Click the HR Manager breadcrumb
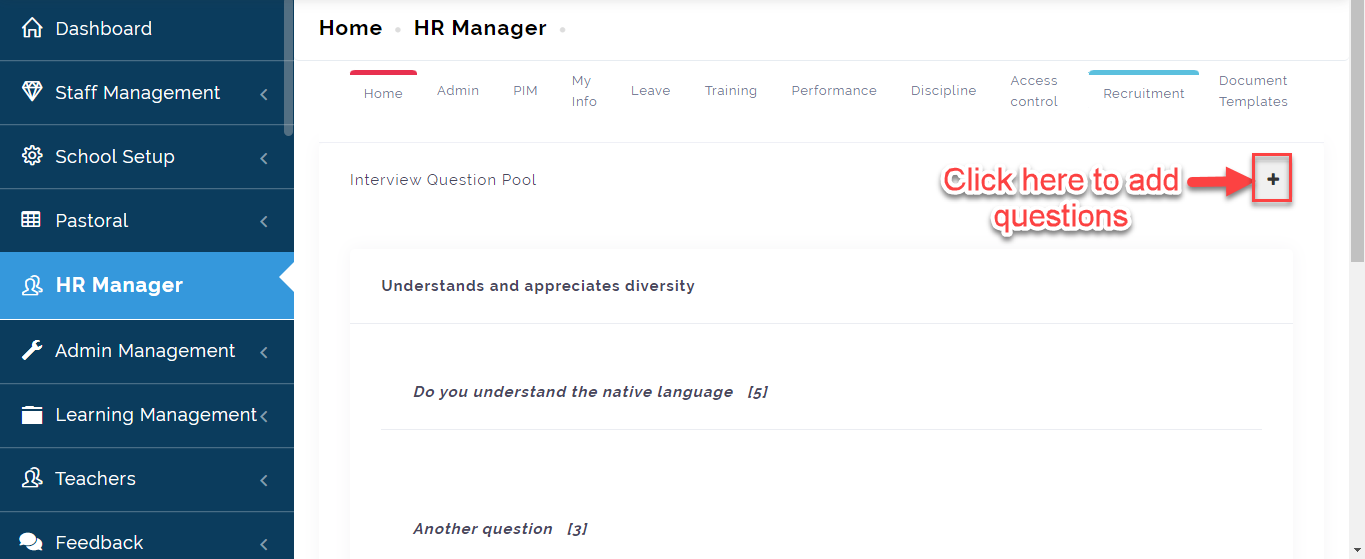Viewport: 1365px width, 559px height. coord(480,28)
